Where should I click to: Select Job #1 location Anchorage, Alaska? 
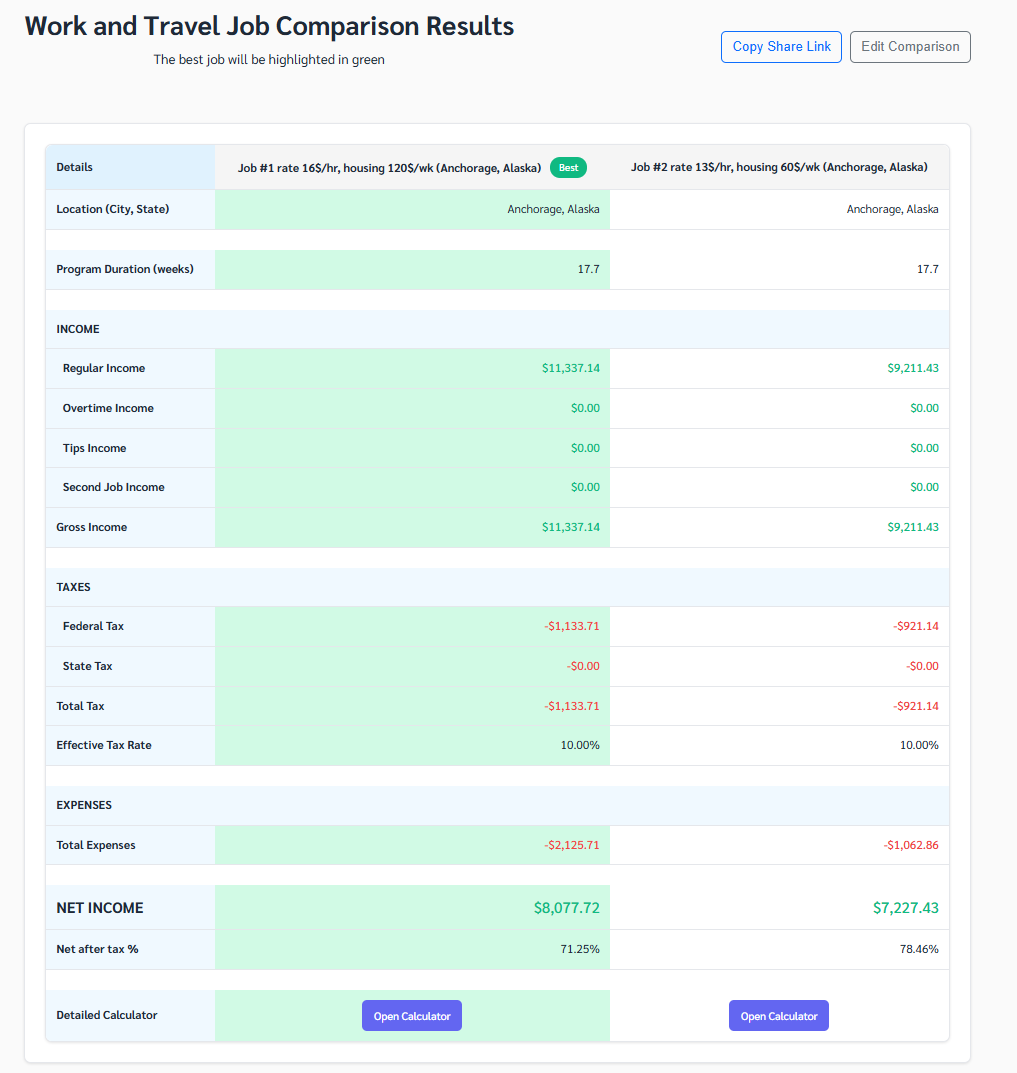pyautogui.click(x=553, y=209)
